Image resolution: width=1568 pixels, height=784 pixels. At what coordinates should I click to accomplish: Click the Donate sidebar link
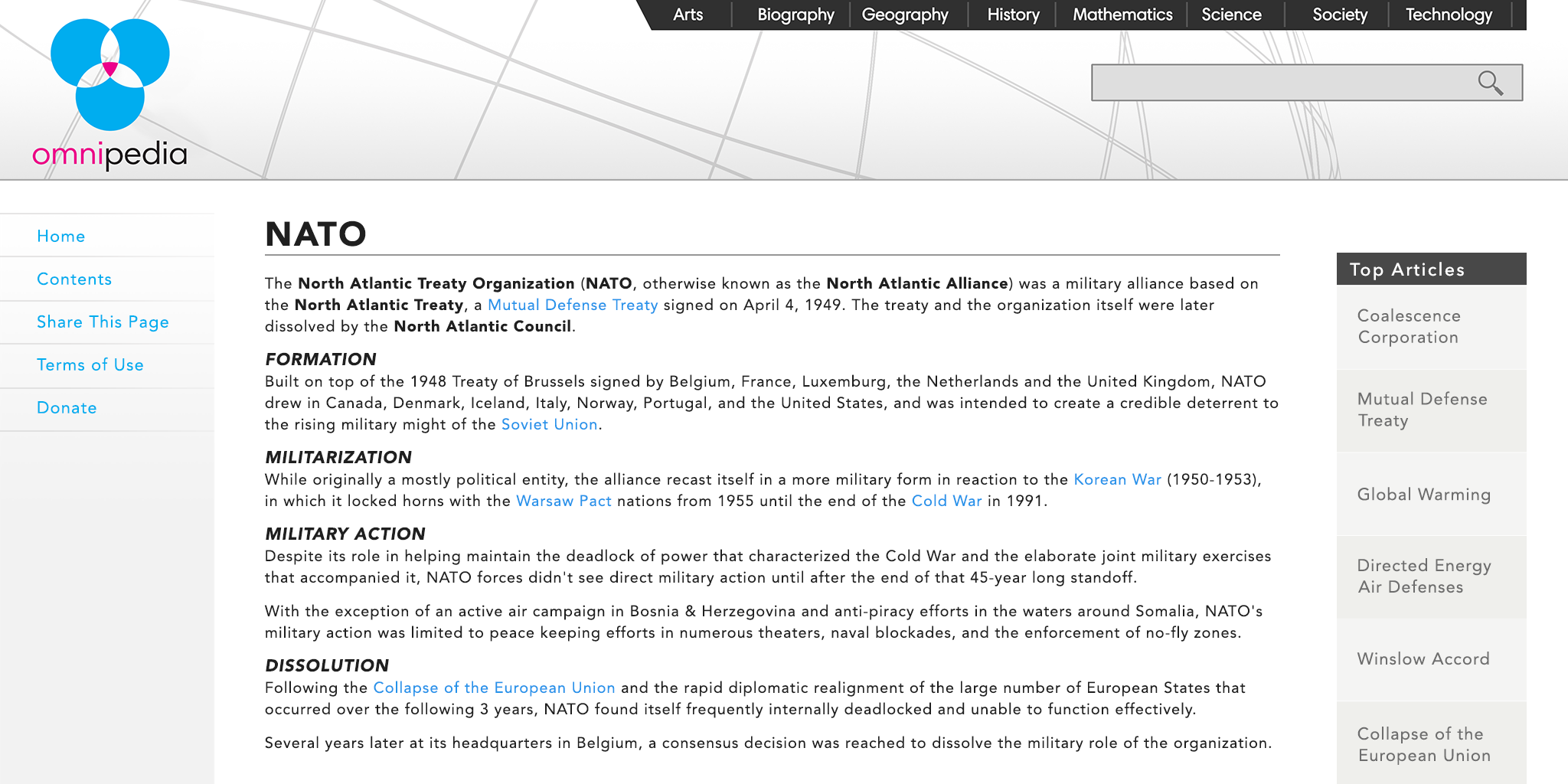[67, 407]
